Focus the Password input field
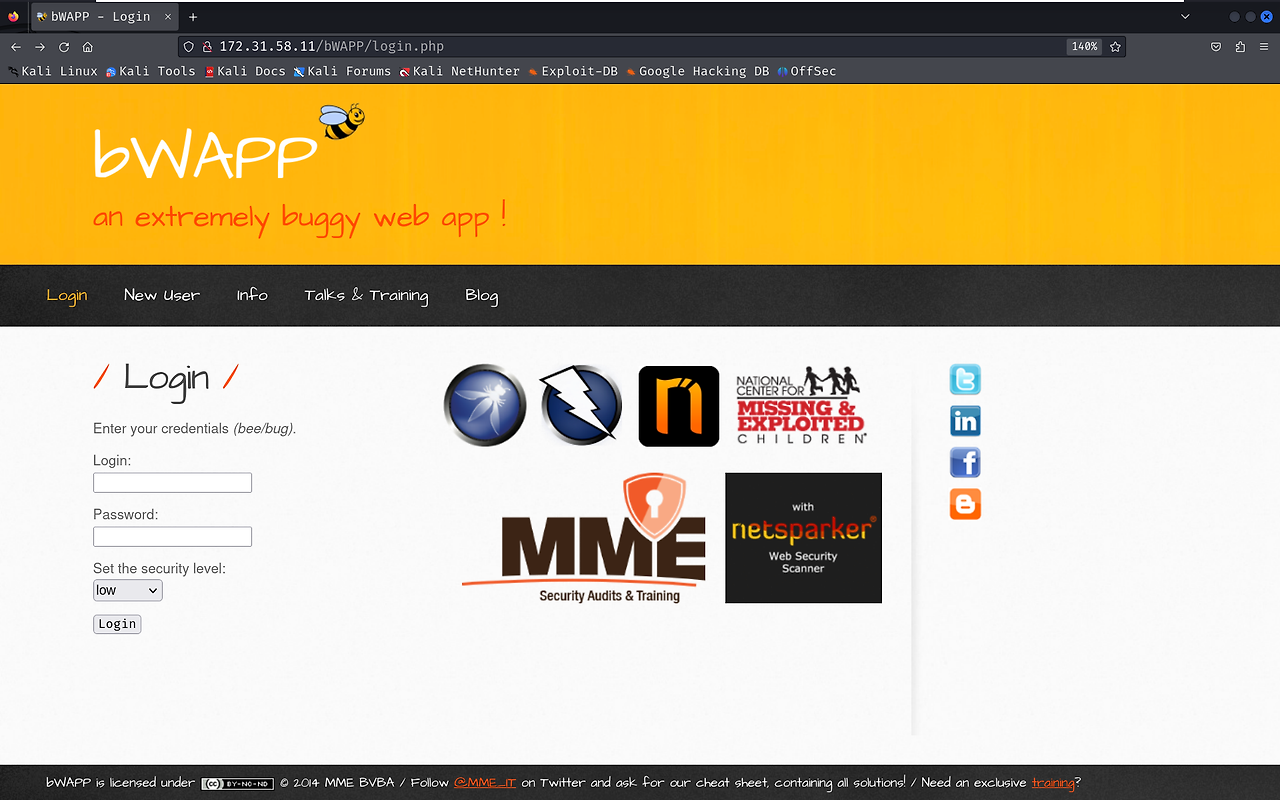The width and height of the screenshot is (1280, 800). [172, 537]
